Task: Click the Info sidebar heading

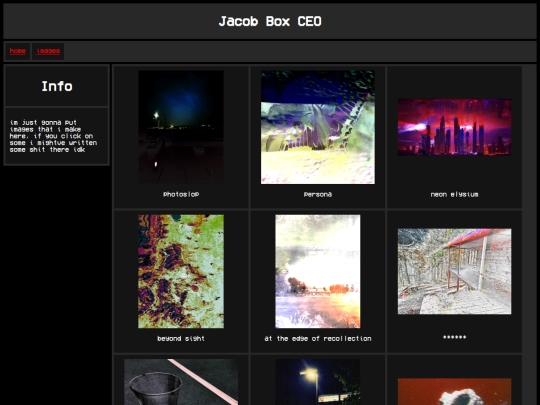Action: (x=57, y=86)
